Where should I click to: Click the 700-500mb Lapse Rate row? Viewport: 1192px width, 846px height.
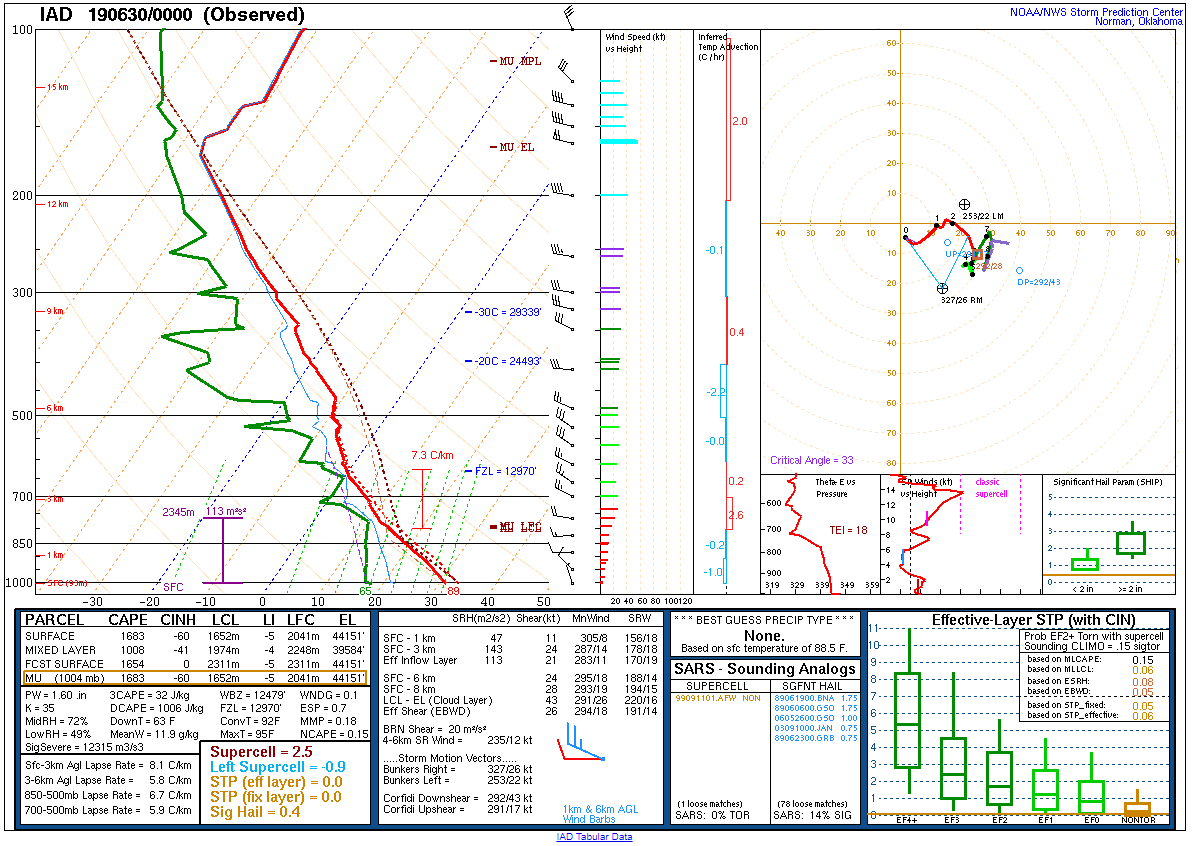108,810
